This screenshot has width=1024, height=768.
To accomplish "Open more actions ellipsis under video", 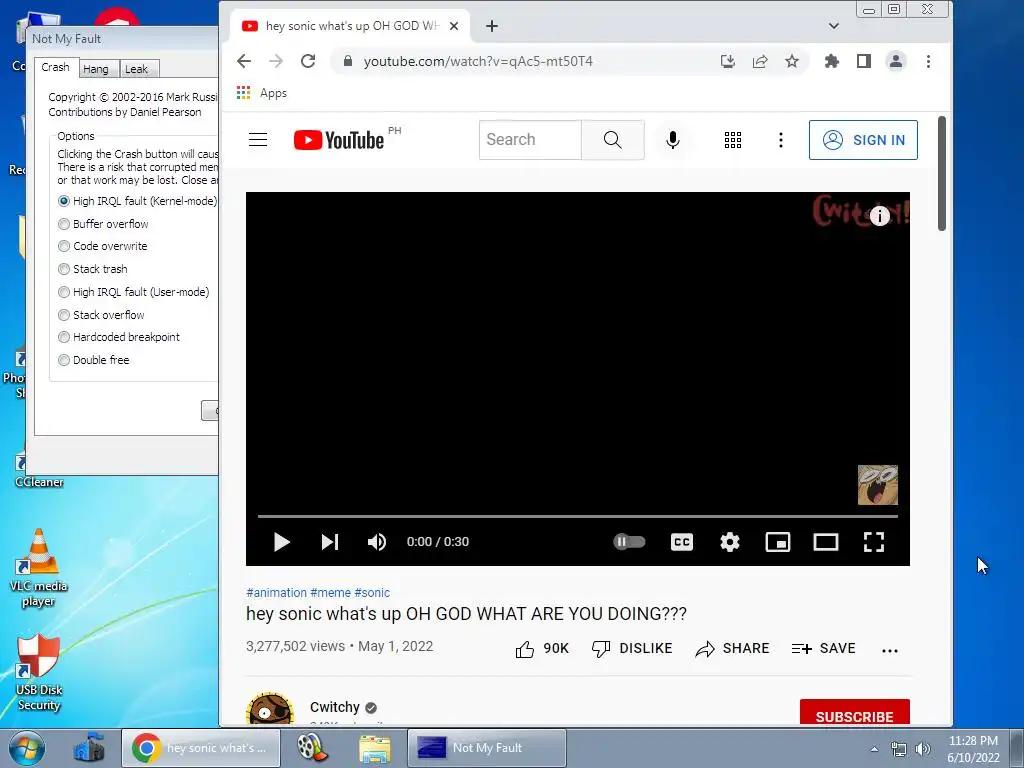I will [x=889, y=650].
